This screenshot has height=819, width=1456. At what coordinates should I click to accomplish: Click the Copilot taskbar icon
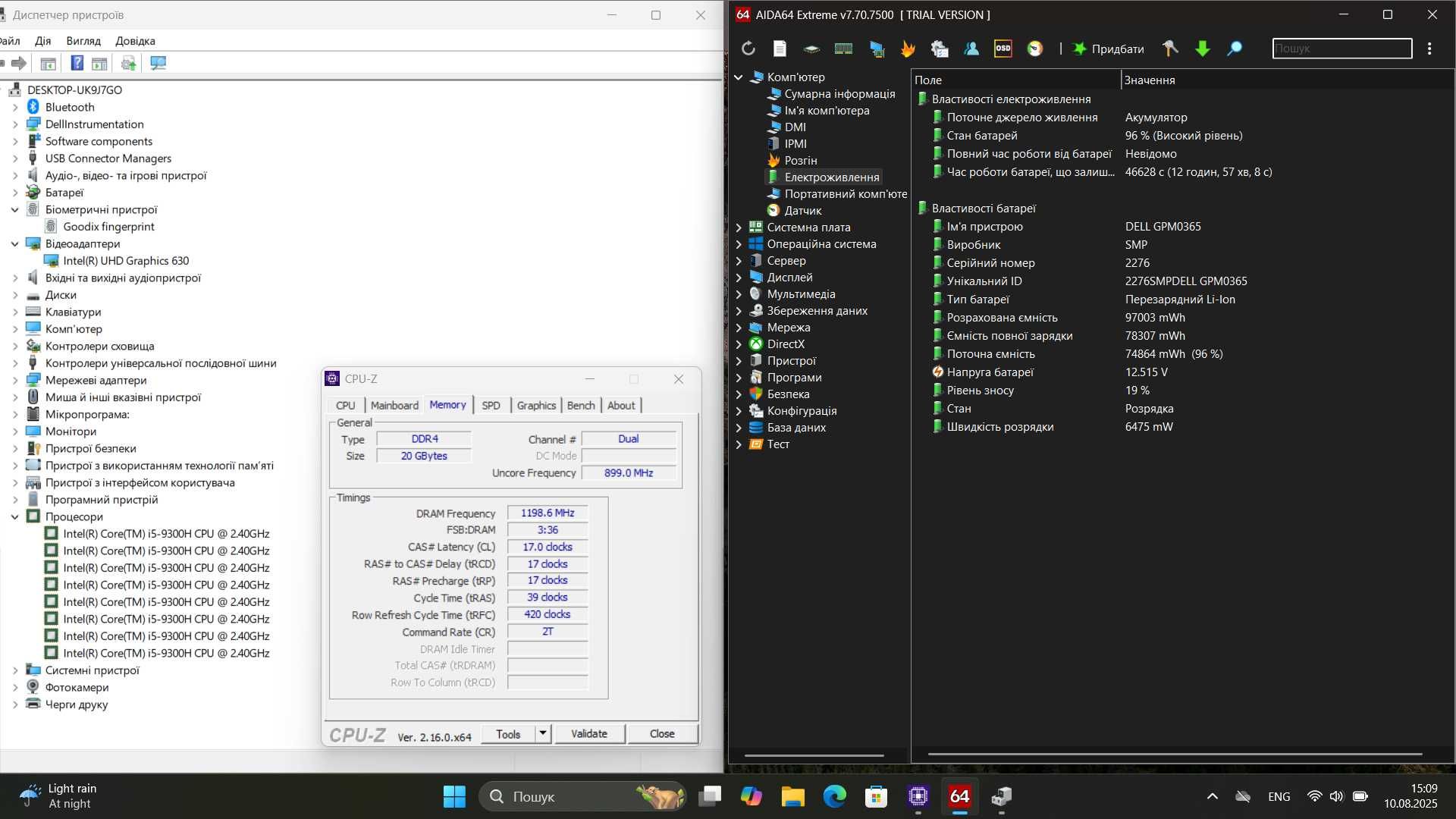751,796
